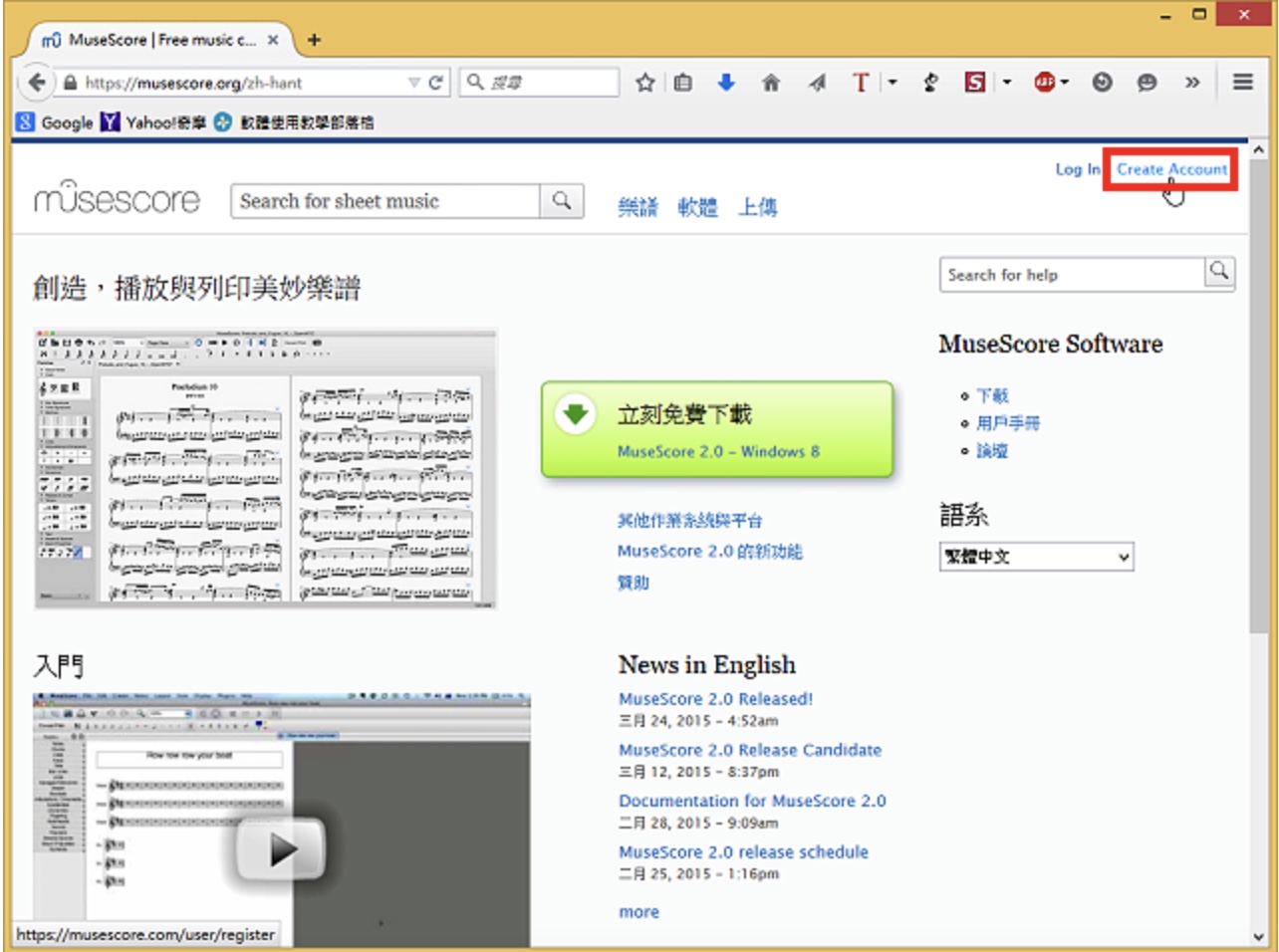
Task: Open MuseScore 2.0 release schedule link
Action: (743, 851)
